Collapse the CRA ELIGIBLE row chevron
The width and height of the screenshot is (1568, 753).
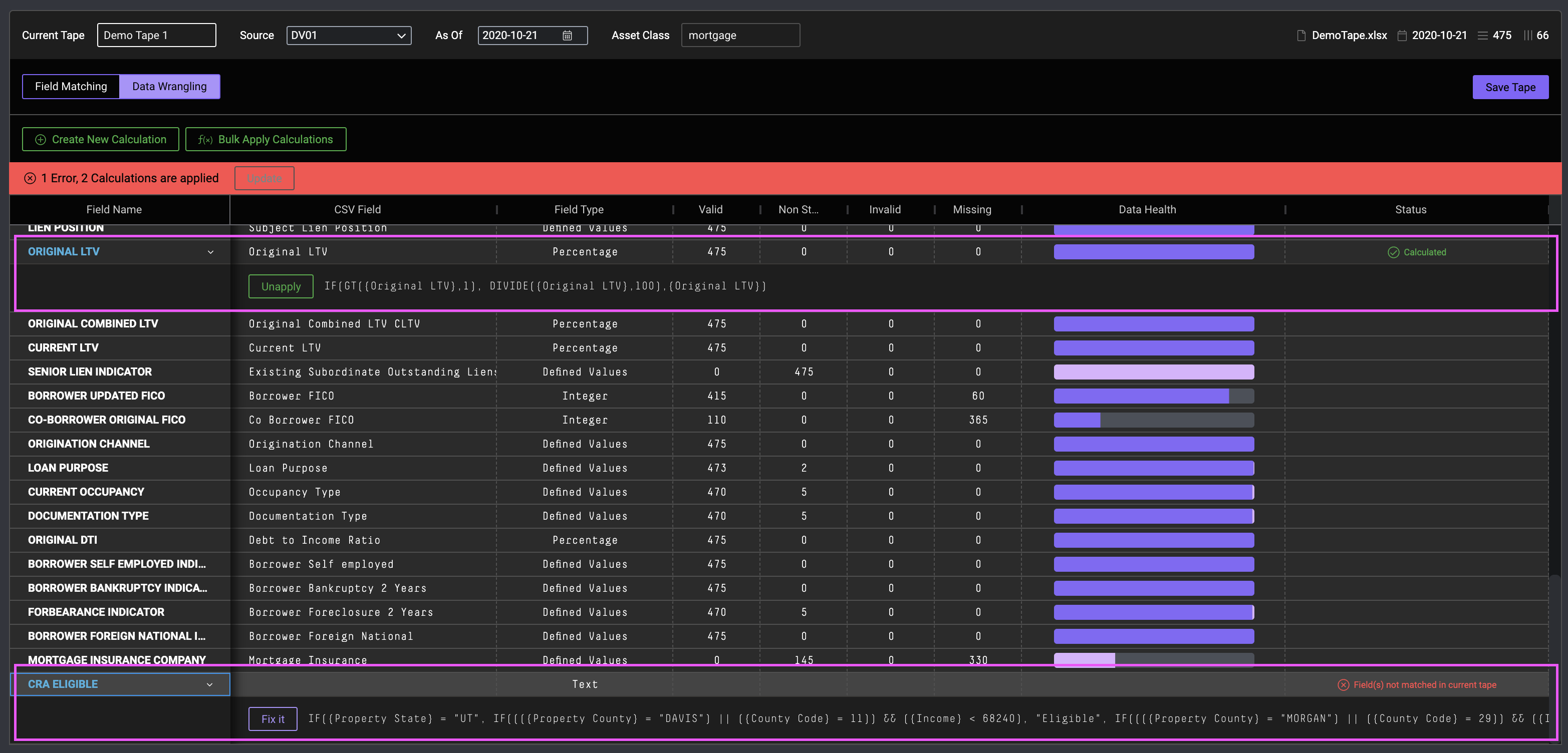click(210, 685)
